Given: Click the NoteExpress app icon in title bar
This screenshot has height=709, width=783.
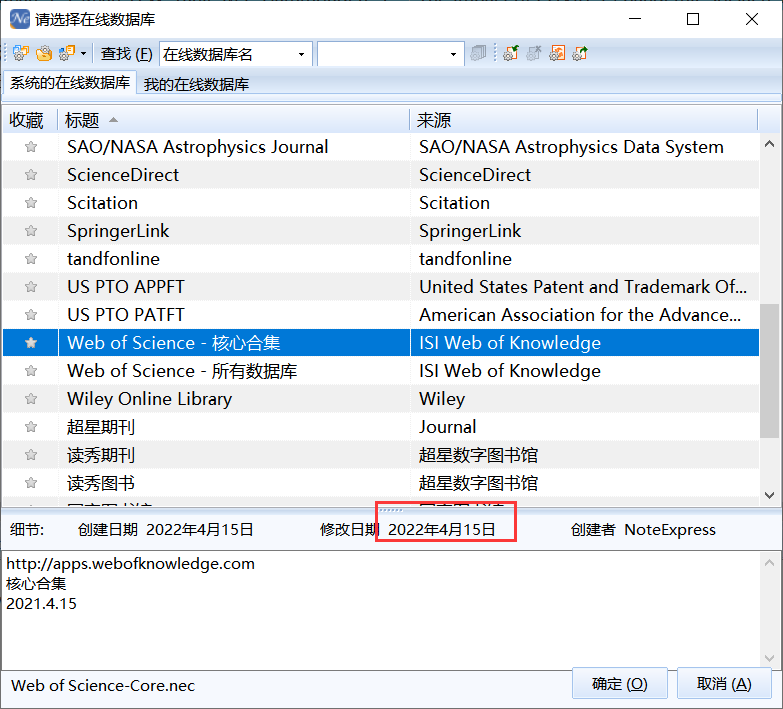Looking at the screenshot, I should coord(20,19).
